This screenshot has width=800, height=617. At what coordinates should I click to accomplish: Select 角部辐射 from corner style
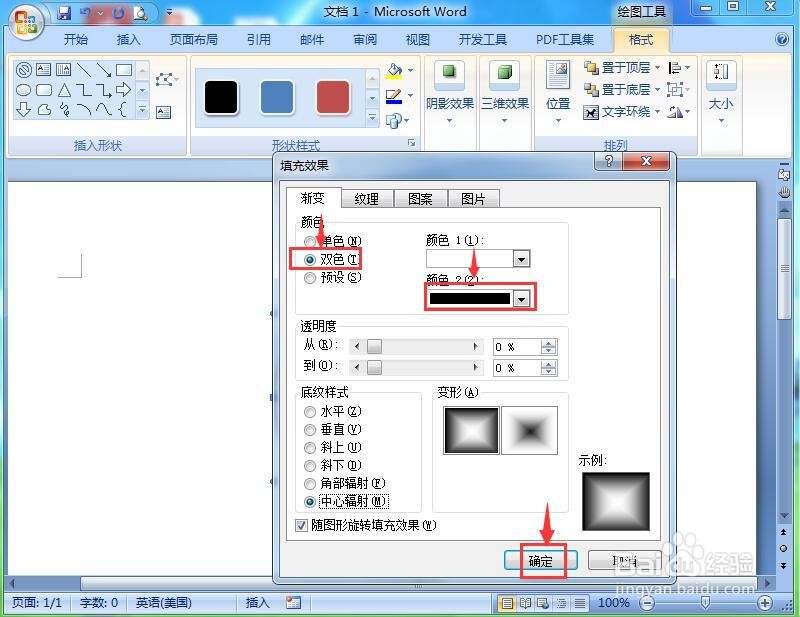(x=309, y=483)
